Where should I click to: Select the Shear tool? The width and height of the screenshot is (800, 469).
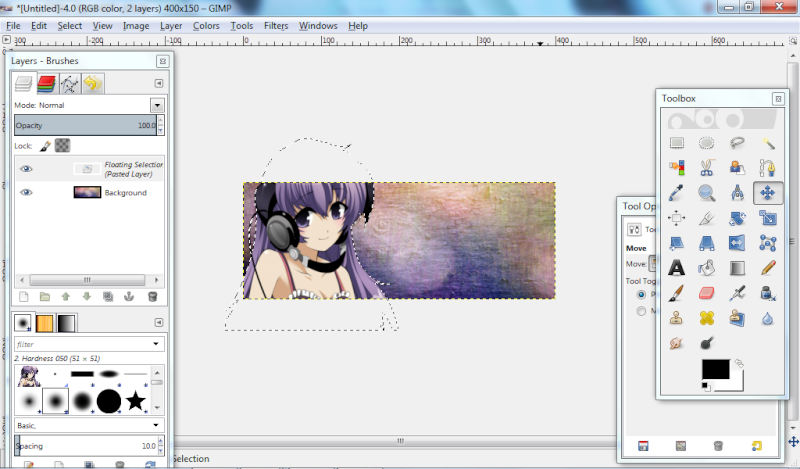point(677,243)
